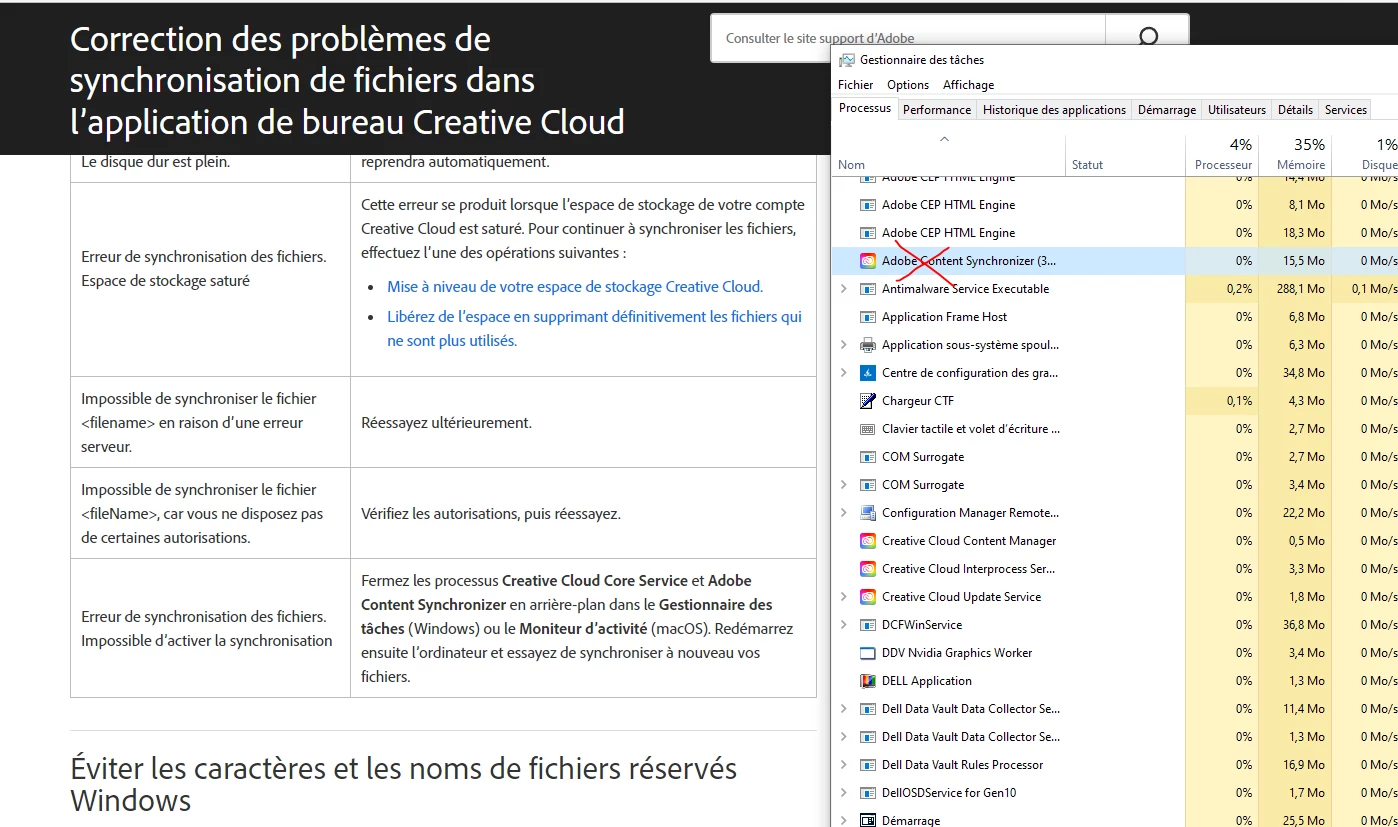Click icon of Dell Data Vault Data Collector using 1,3 Mo
Screen dimensions: 1398x827
click(868, 737)
